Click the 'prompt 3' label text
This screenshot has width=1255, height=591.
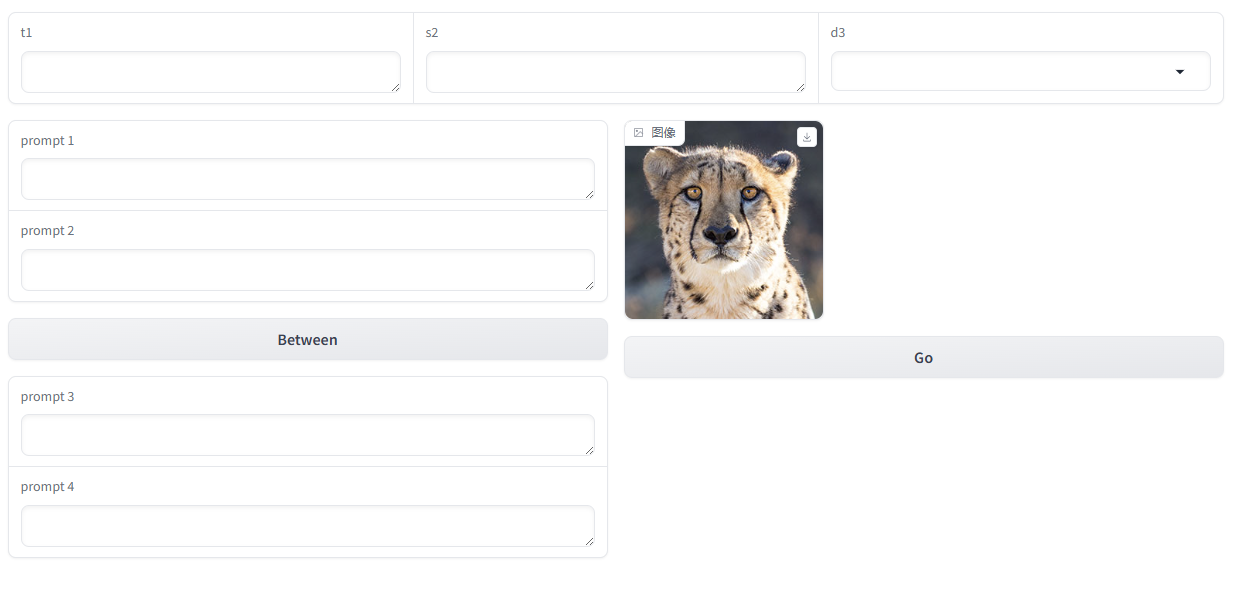click(48, 396)
